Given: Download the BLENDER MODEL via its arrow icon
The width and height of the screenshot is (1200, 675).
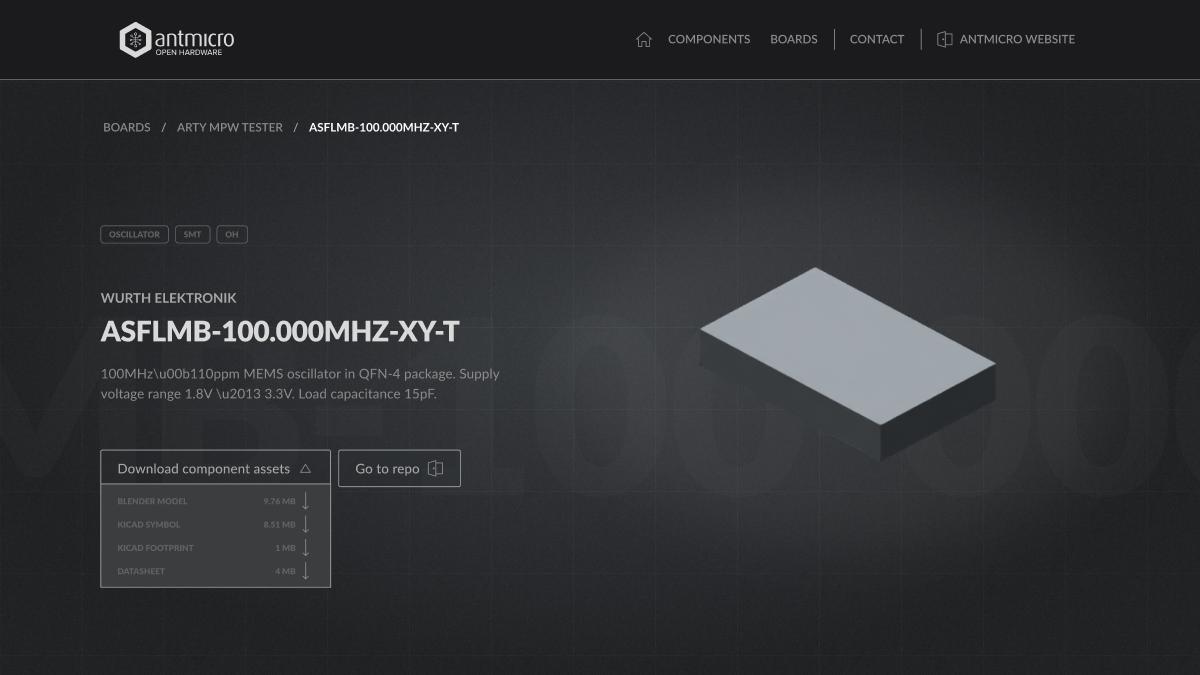Looking at the screenshot, I should tap(305, 500).
